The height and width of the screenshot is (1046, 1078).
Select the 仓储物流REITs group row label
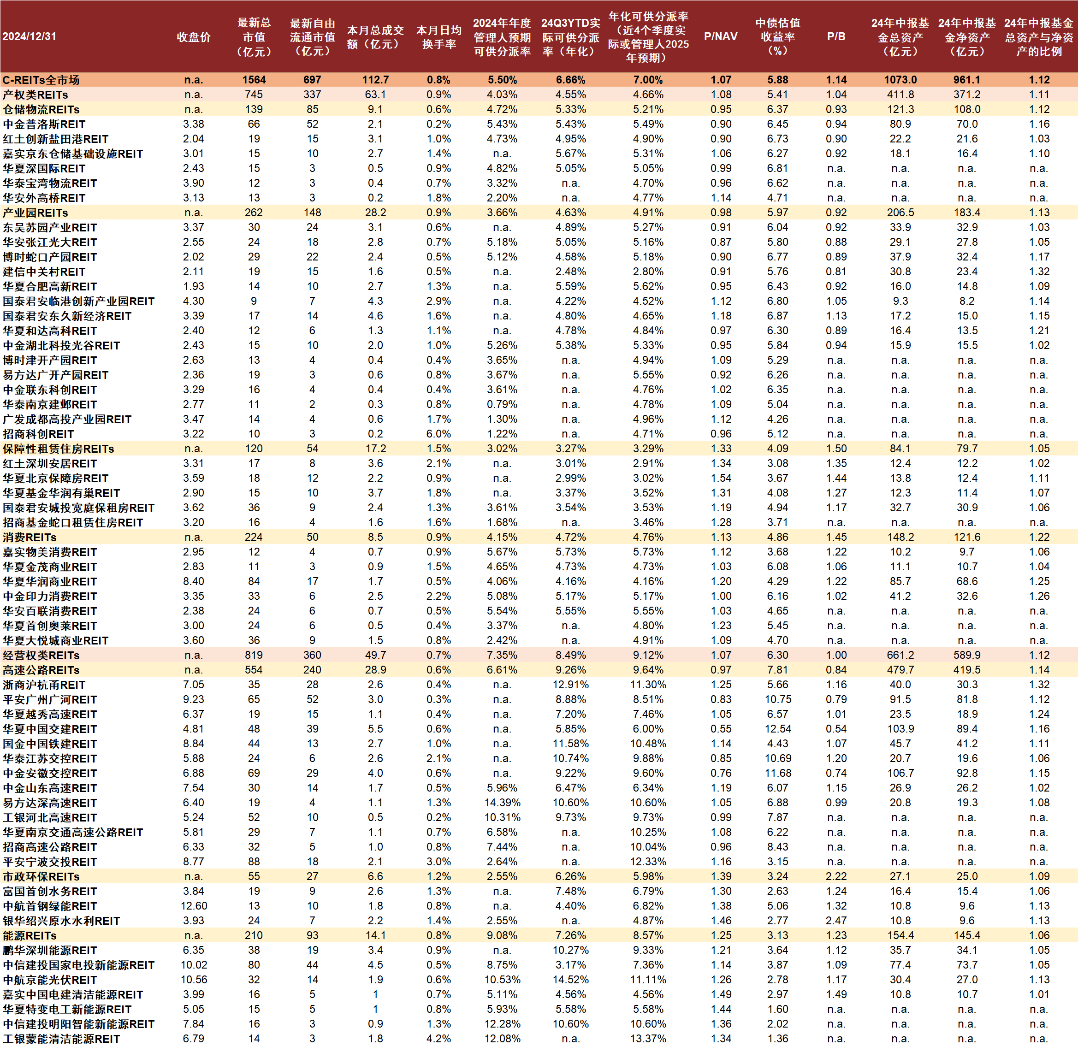41,109
